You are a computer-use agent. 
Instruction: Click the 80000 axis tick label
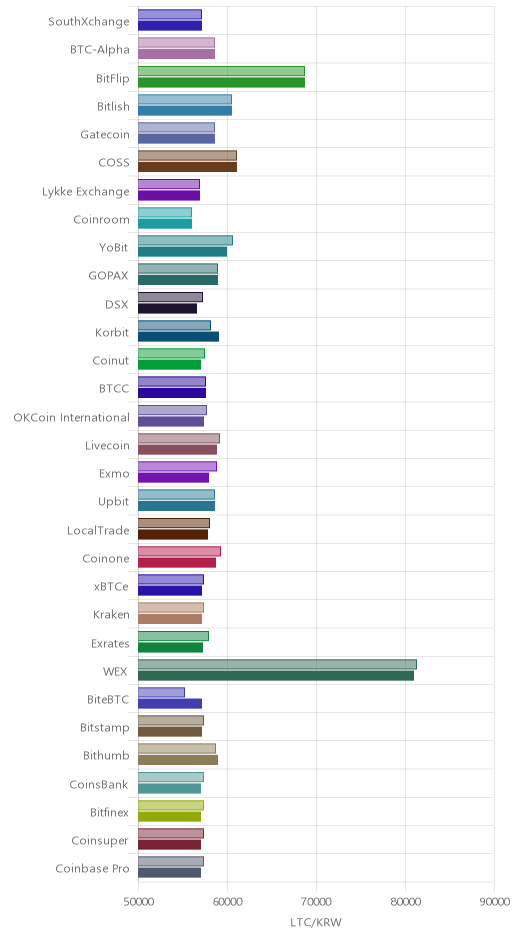tap(405, 902)
